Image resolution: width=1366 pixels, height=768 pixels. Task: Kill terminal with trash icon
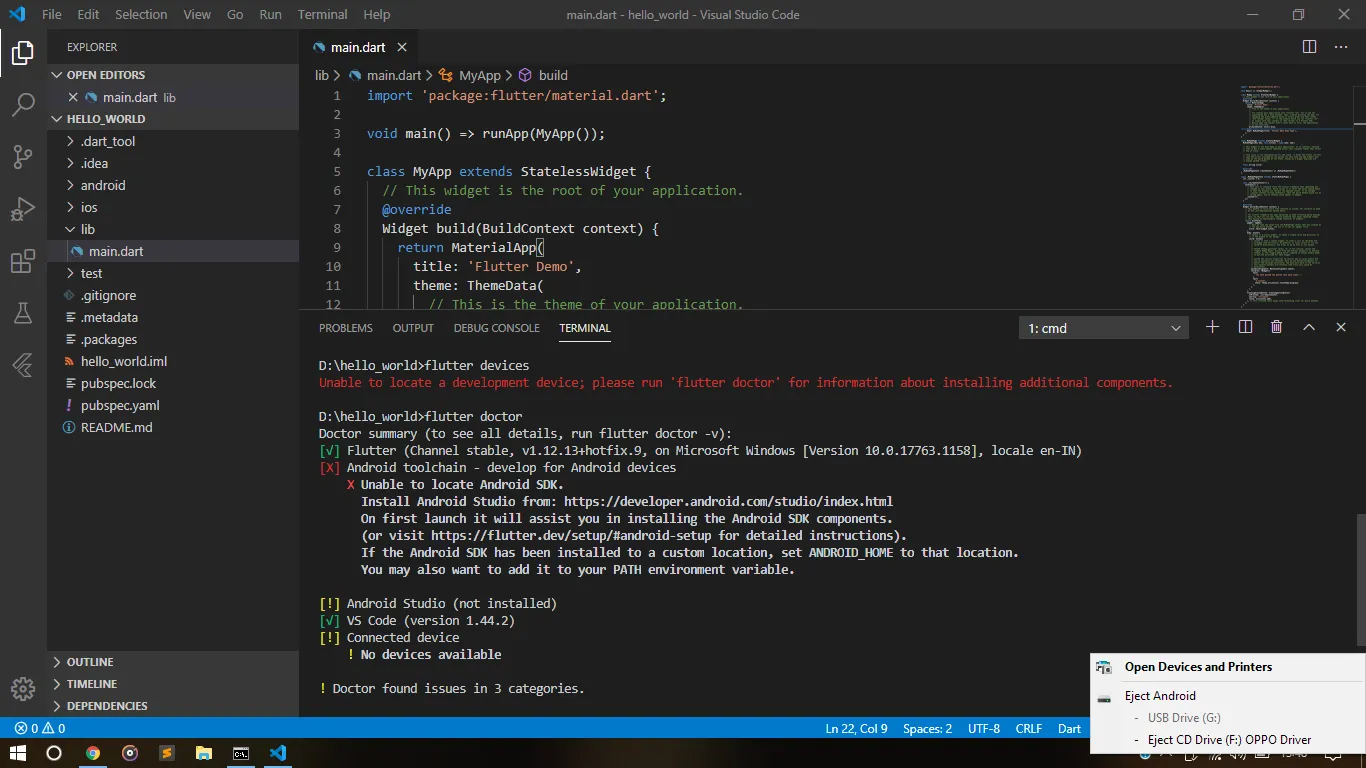[1276, 327]
